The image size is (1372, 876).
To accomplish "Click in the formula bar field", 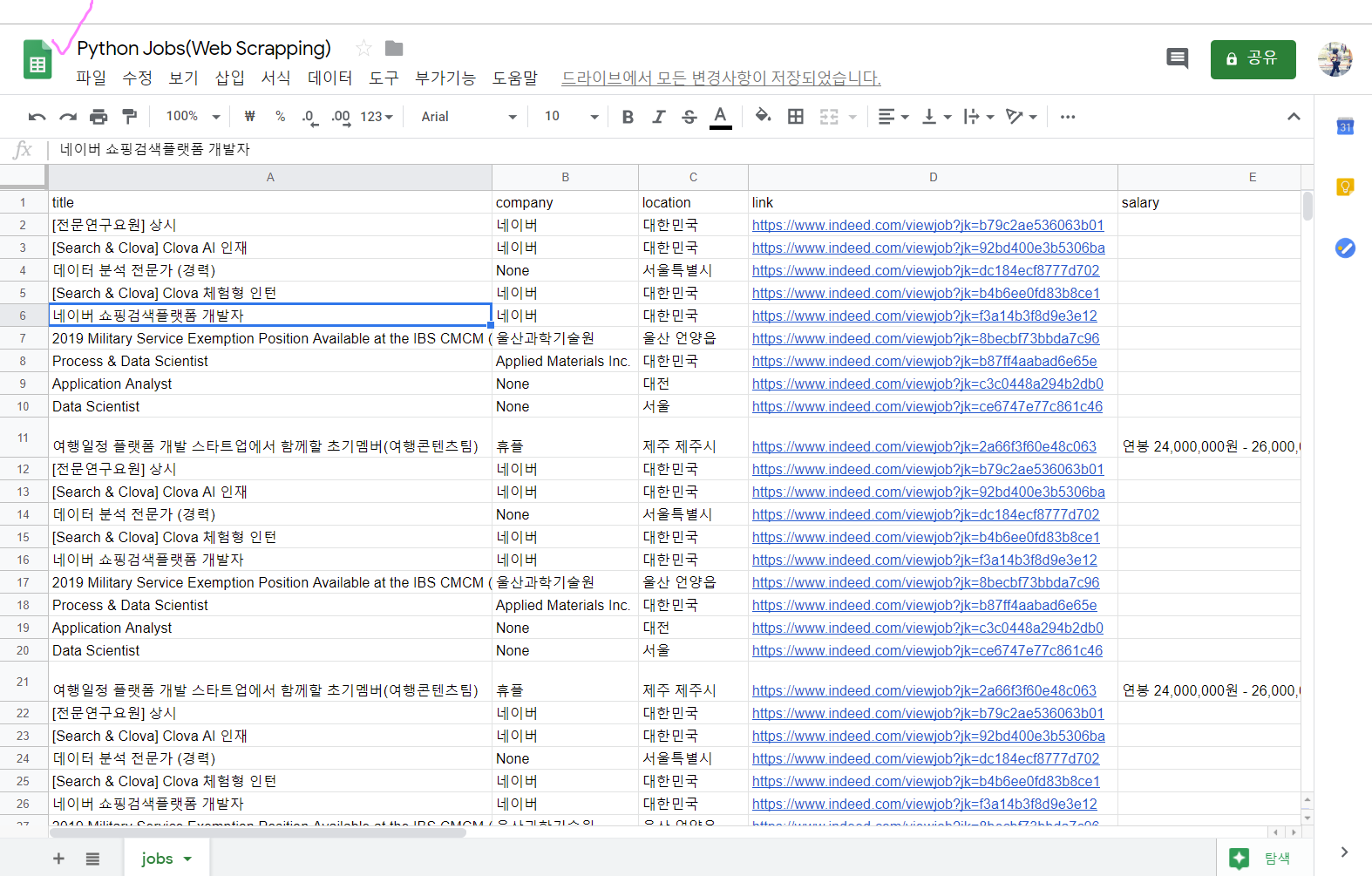I will pyautogui.click(x=680, y=149).
